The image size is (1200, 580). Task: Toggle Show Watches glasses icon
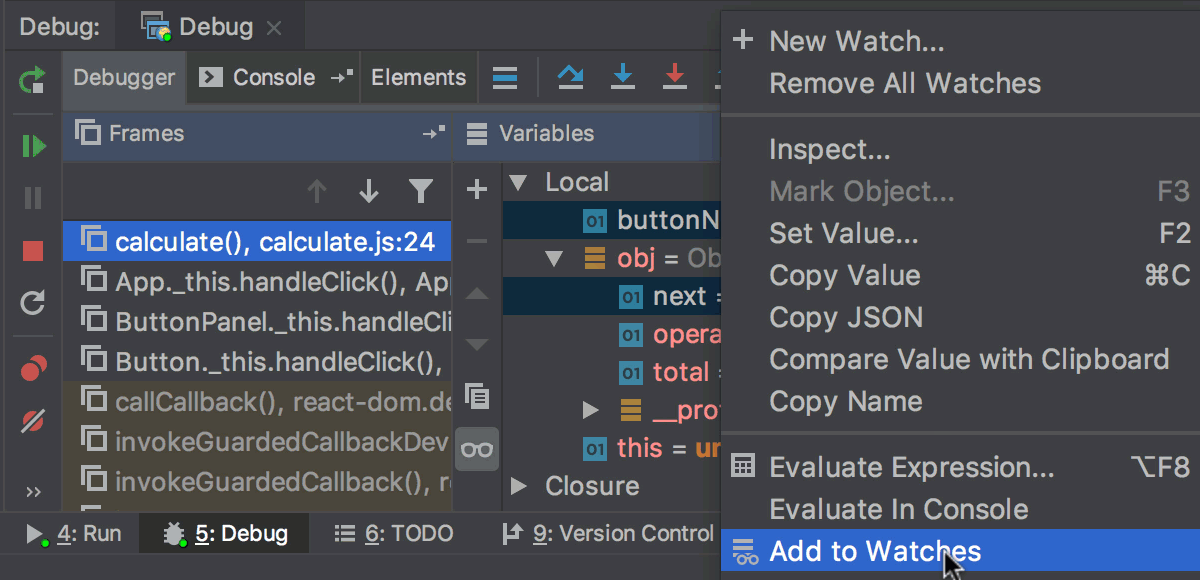(x=477, y=449)
